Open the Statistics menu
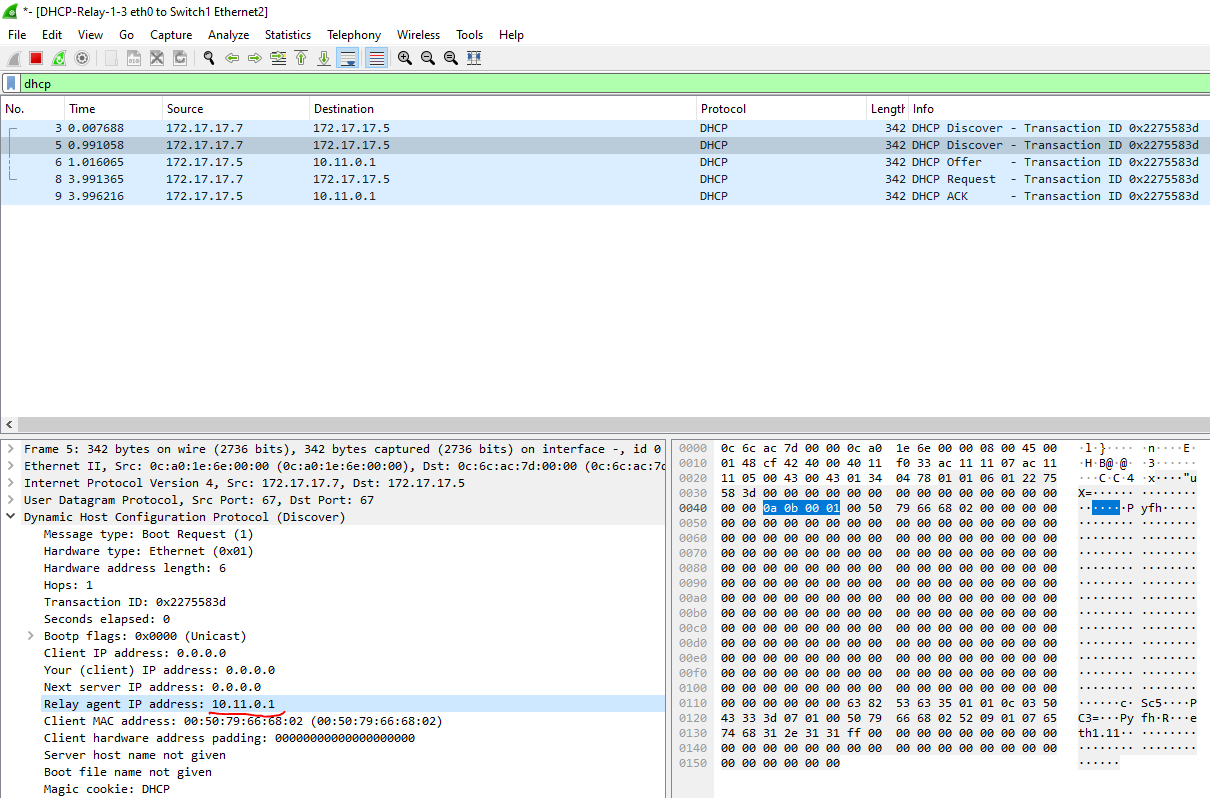The height and width of the screenshot is (798, 1210). pos(287,35)
